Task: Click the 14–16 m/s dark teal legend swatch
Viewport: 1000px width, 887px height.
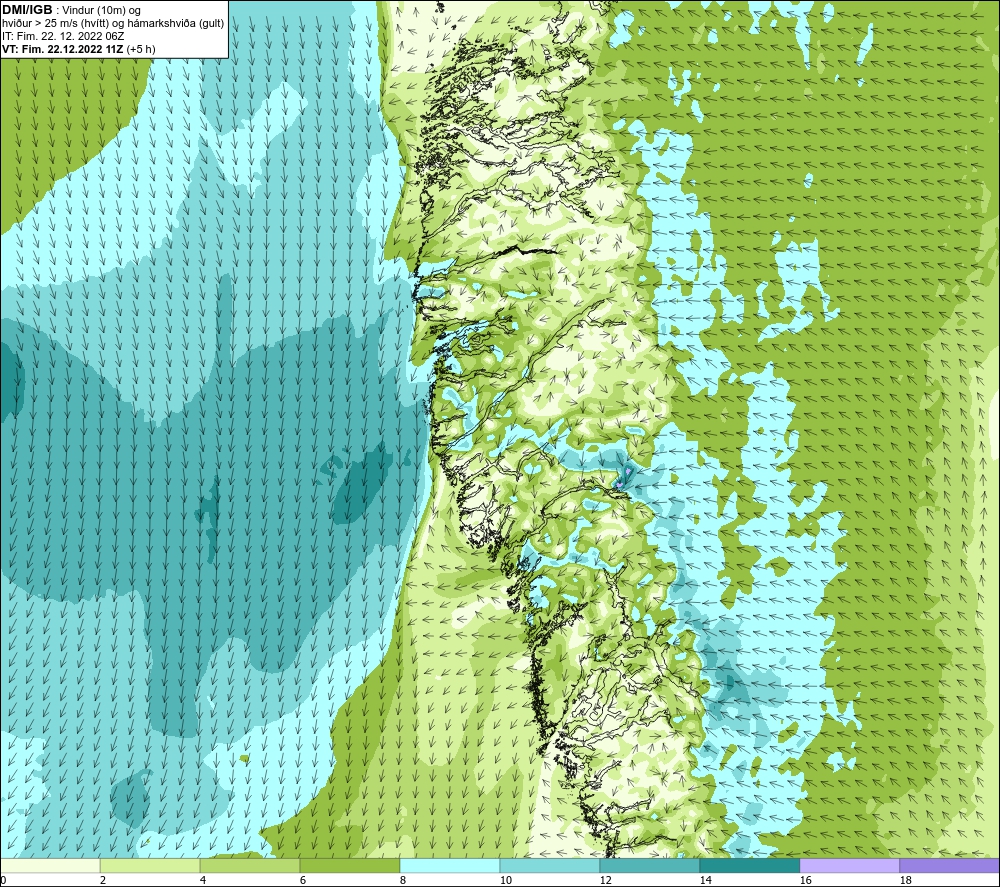Action: [x=750, y=865]
